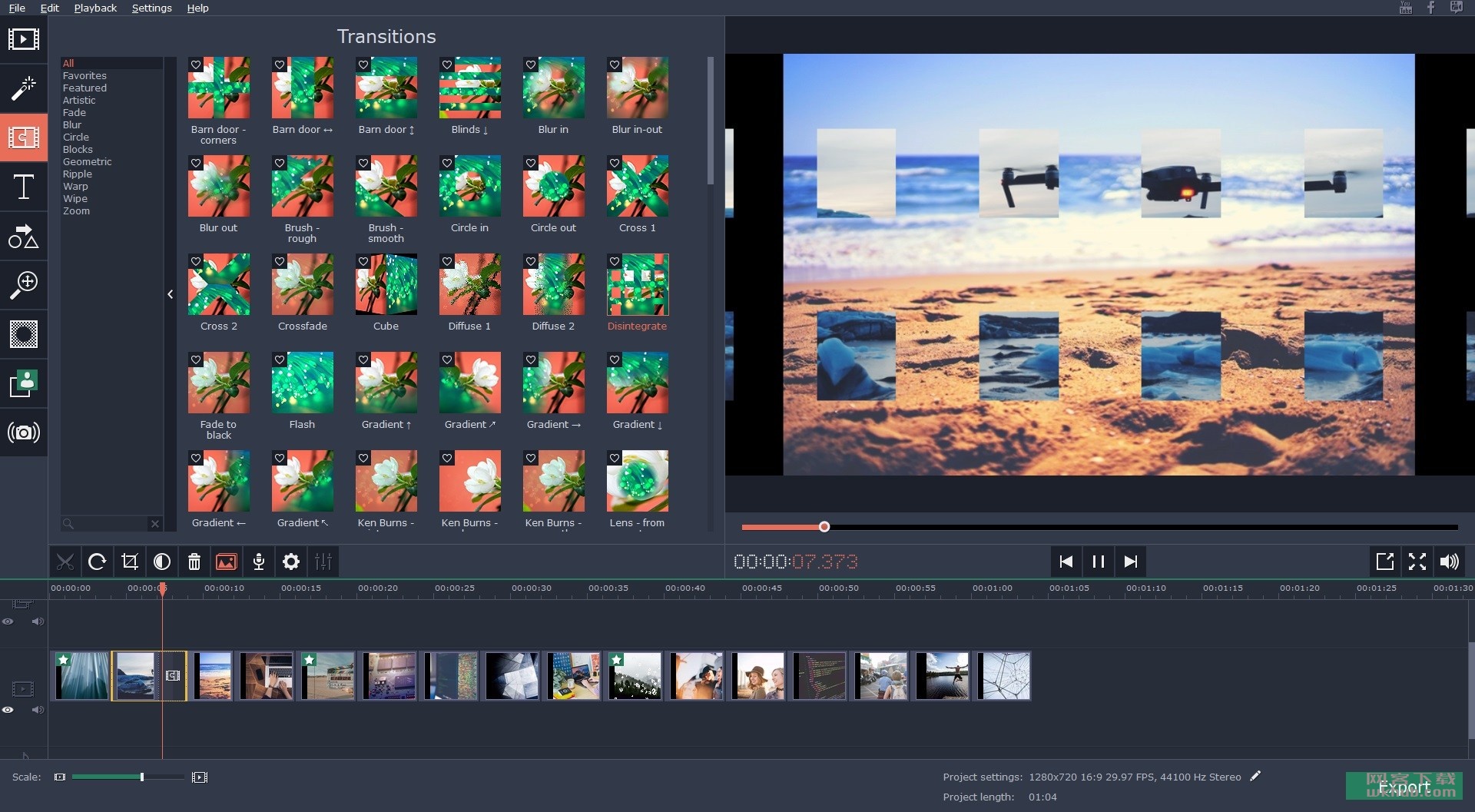This screenshot has width=1475, height=812.
Task: Edit project settings pencil icon
Action: click(x=1255, y=776)
